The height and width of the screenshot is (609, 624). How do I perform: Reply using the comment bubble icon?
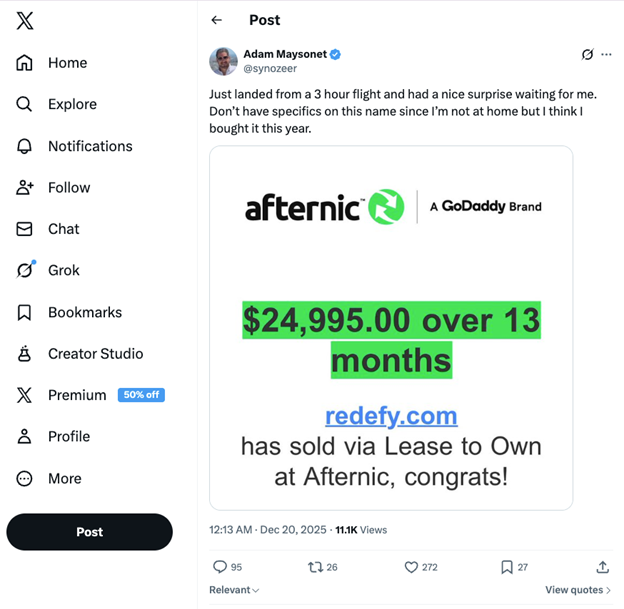coord(220,567)
